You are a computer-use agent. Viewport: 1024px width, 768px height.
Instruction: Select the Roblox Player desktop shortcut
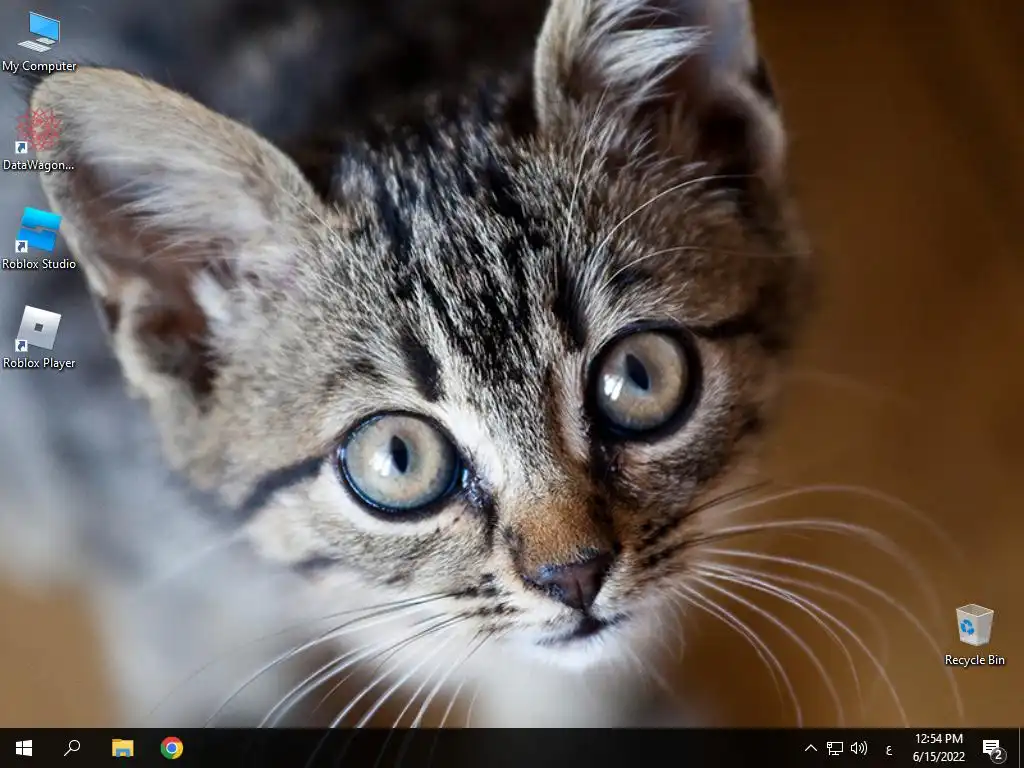39,337
